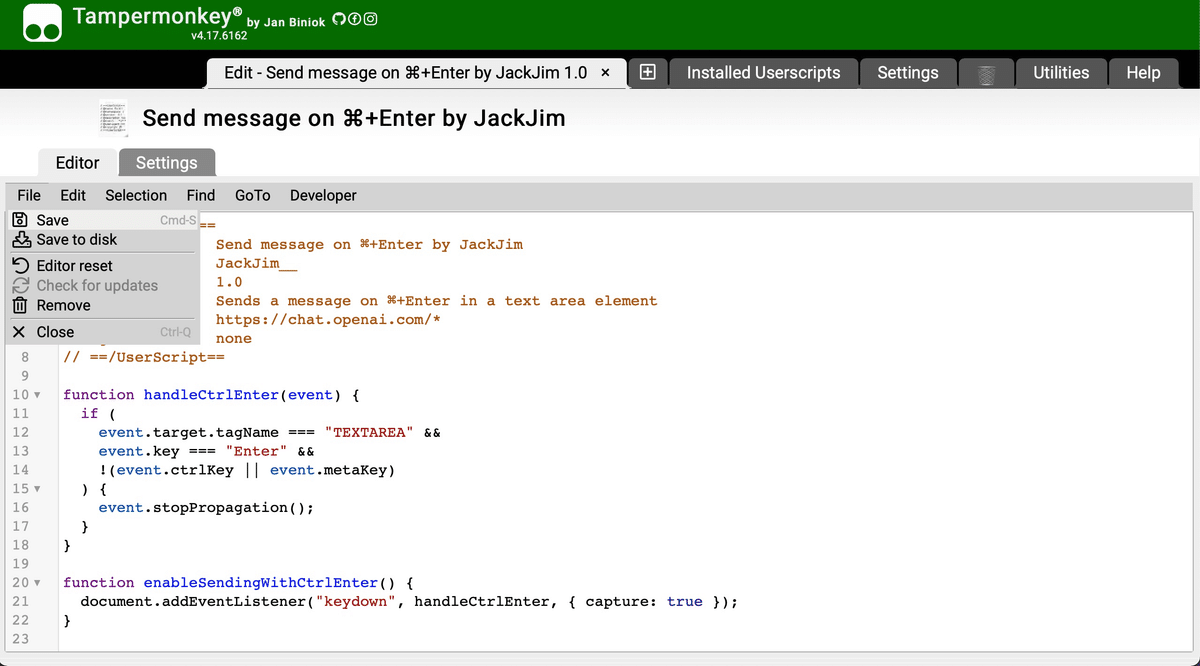Open the Find menu
Image resolution: width=1200 pixels, height=666 pixels.
(x=201, y=195)
